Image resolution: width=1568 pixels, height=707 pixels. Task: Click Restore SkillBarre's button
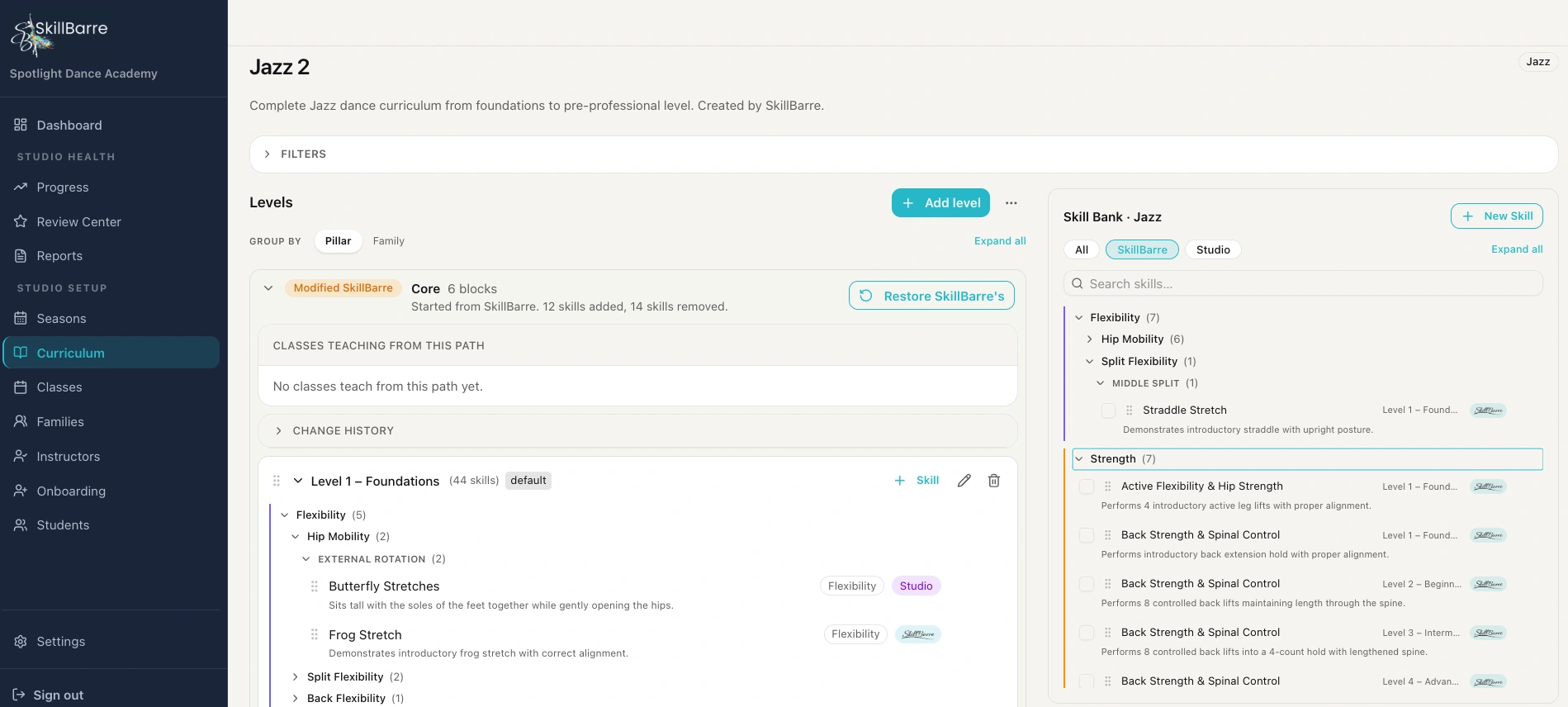(x=931, y=296)
